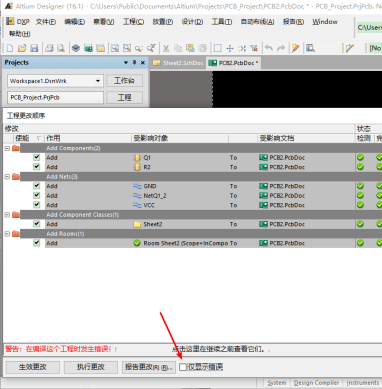The width and height of the screenshot is (382, 389).
Task: Click the Undo arrow icon
Action: [x=269, y=48]
